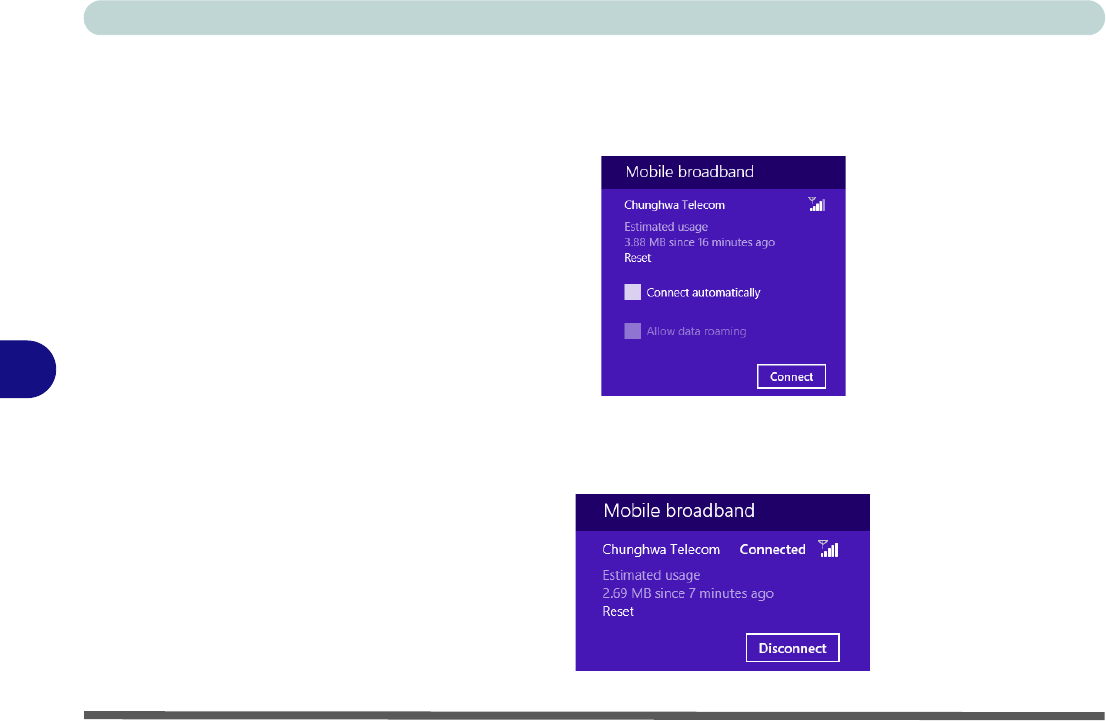Click '3.88 MB since 16 minutes ago' text
Screen dimensions: 1106x721
(x=699, y=243)
